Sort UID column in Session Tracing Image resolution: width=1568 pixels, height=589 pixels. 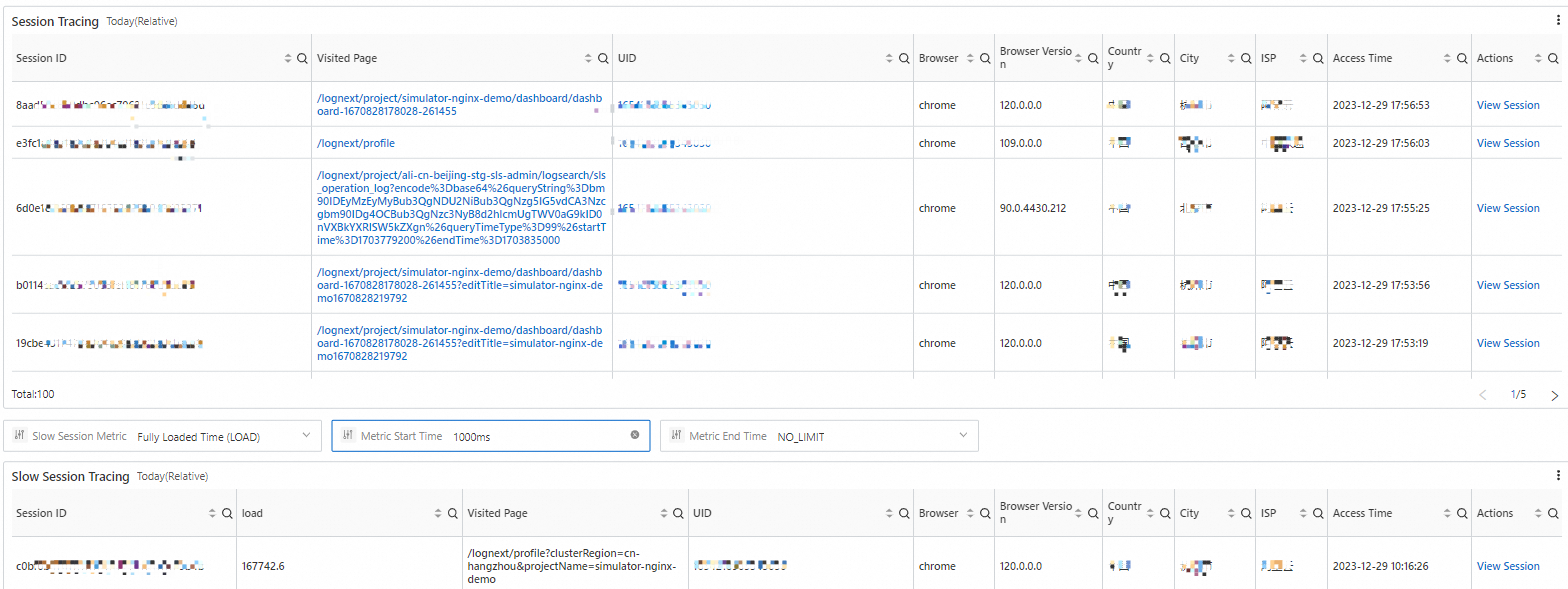tap(890, 59)
